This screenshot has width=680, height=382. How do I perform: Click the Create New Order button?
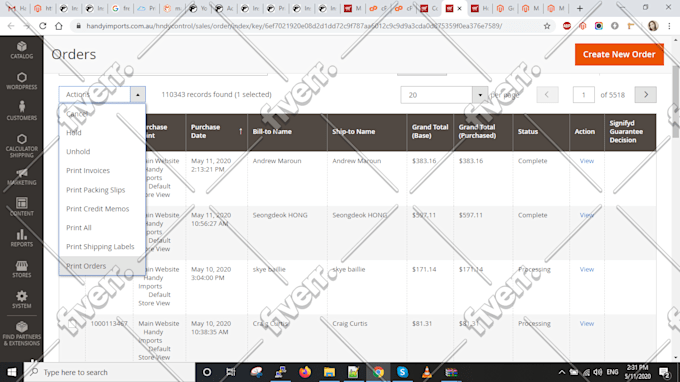click(x=619, y=54)
